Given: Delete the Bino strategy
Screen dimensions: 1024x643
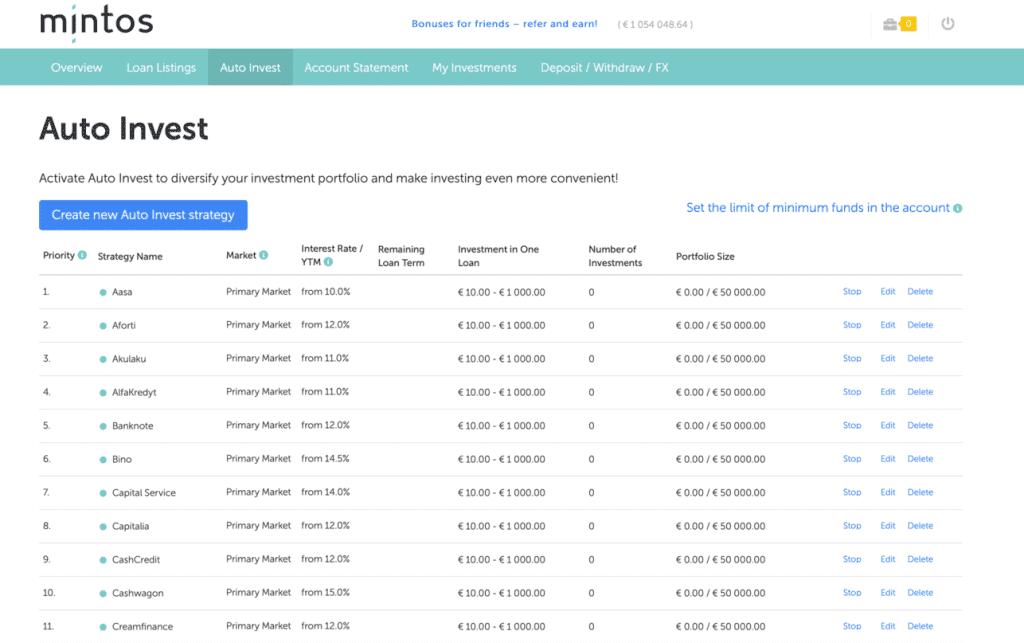Looking at the screenshot, I should 920,459.
